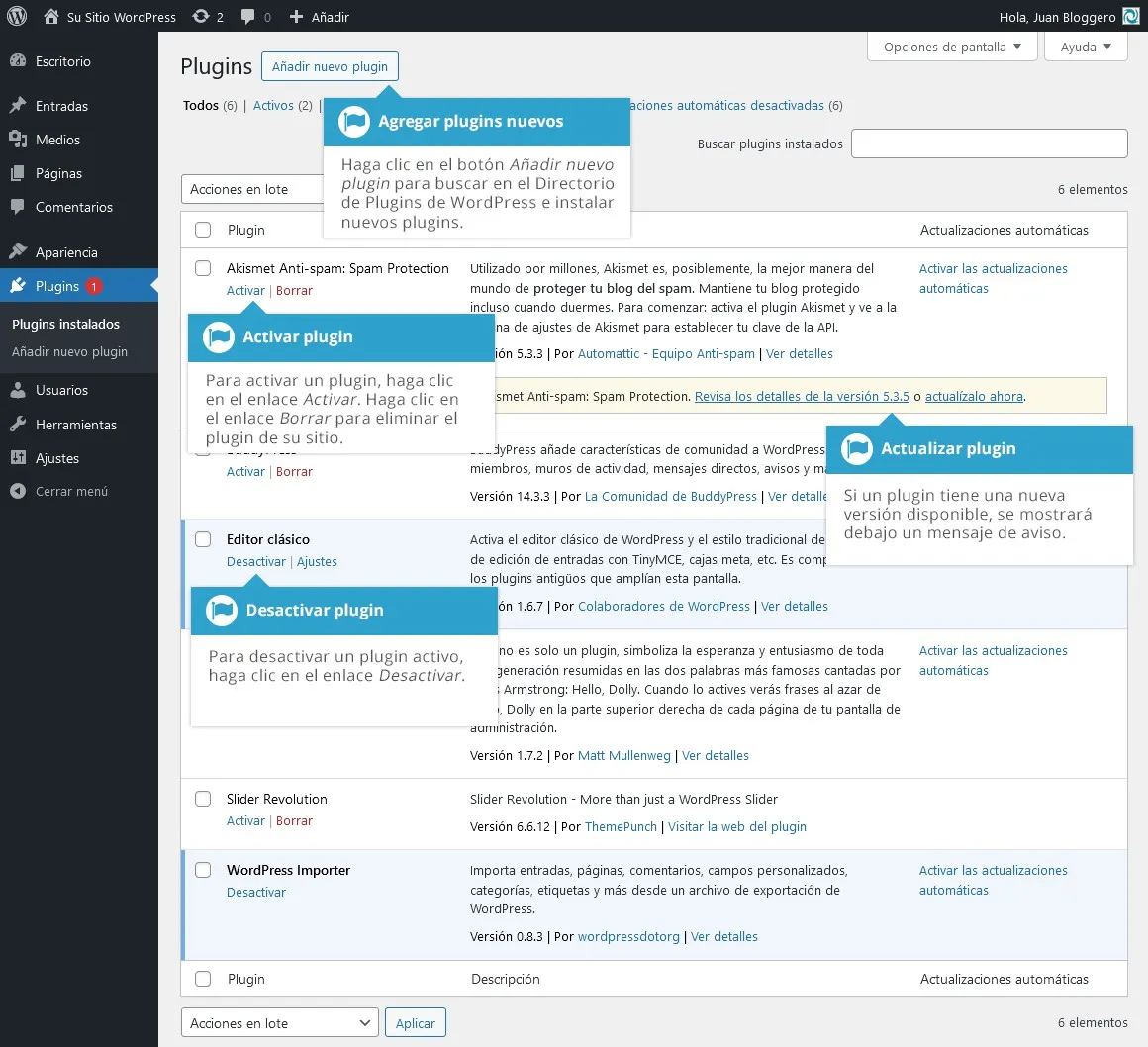Image resolution: width=1148 pixels, height=1047 pixels.
Task: Open the wordpressdotorg author link
Action: [628, 936]
